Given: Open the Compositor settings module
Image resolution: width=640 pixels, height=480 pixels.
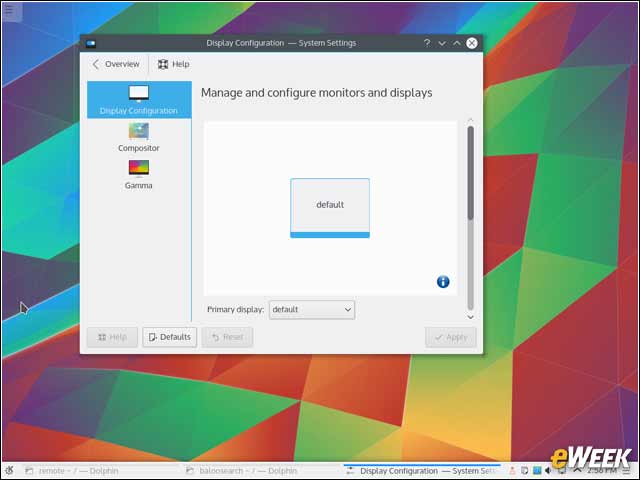Looking at the screenshot, I should [x=139, y=138].
